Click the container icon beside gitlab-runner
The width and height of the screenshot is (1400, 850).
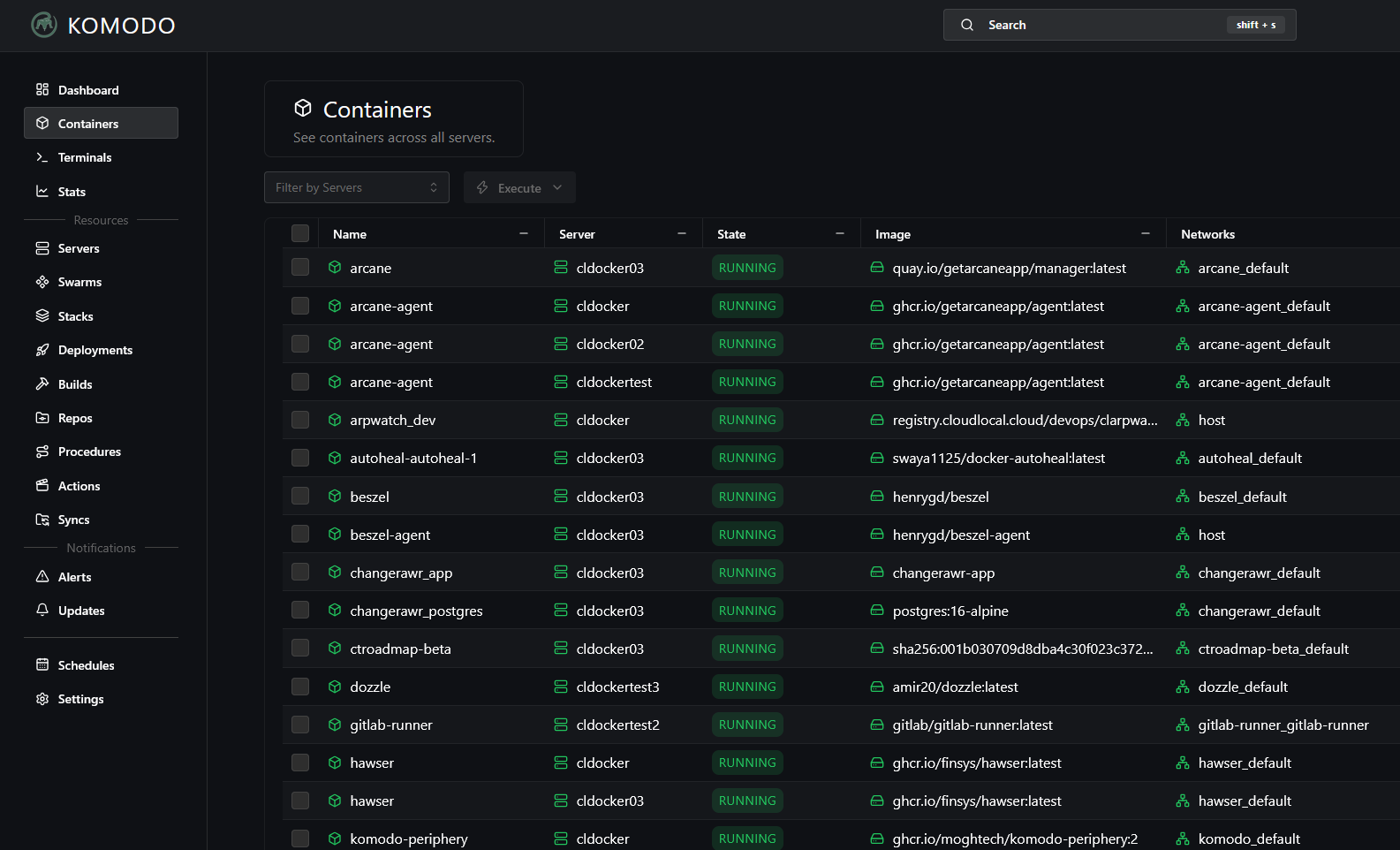tap(335, 725)
